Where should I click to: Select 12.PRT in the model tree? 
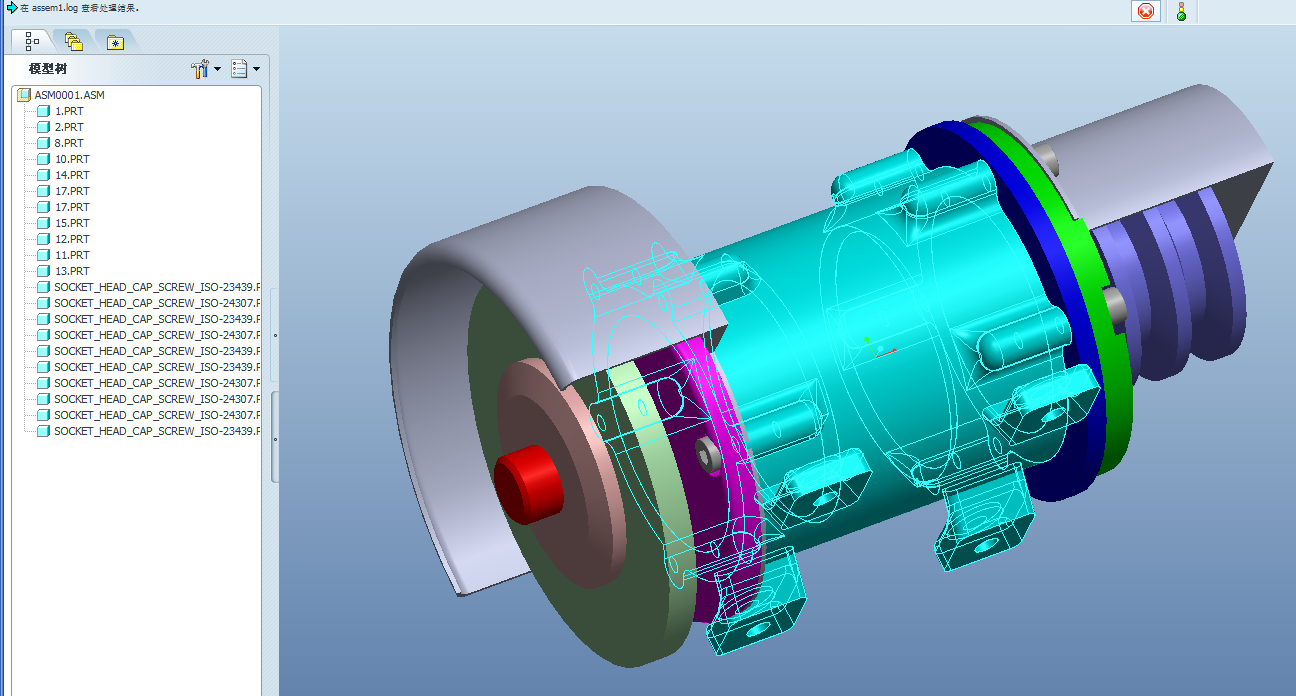pos(72,239)
